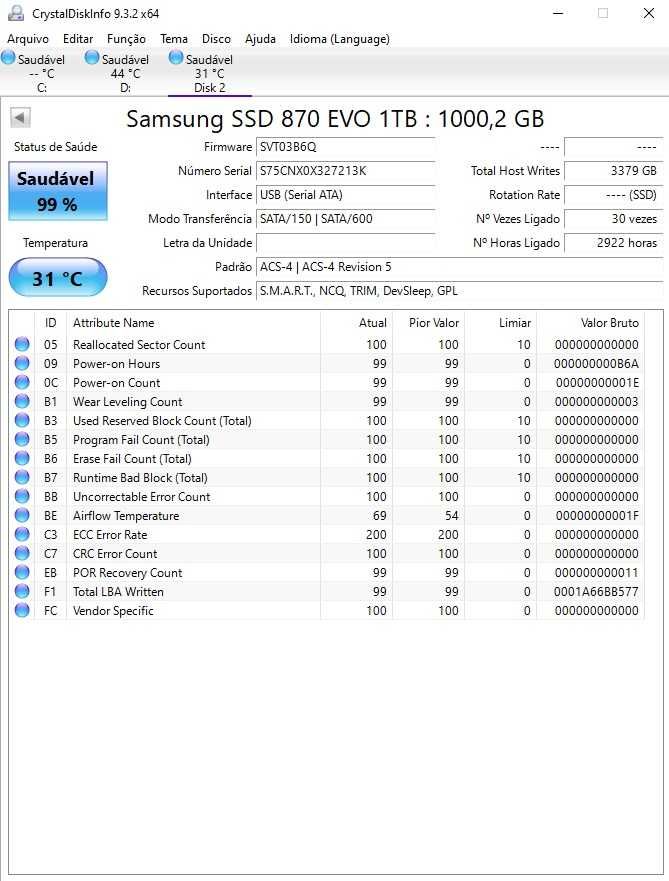Click the serial number field S75CNX0X327213K

[x=345, y=171]
